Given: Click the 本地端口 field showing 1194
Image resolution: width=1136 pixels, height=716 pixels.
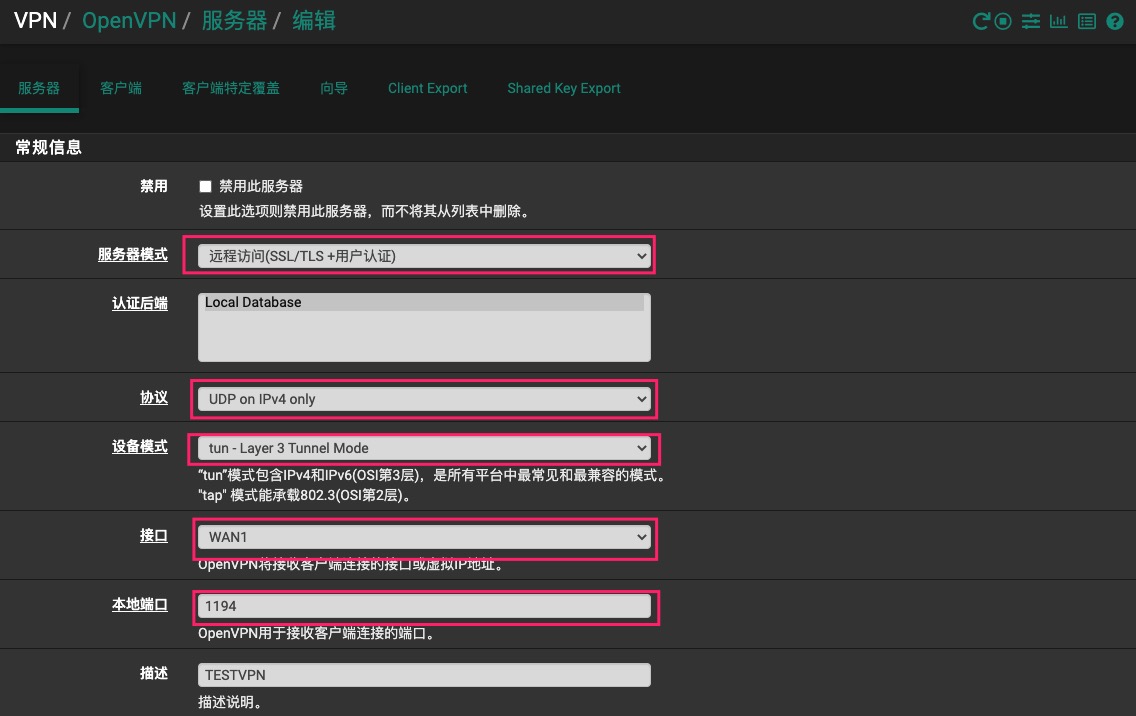Looking at the screenshot, I should pyautogui.click(x=424, y=606).
